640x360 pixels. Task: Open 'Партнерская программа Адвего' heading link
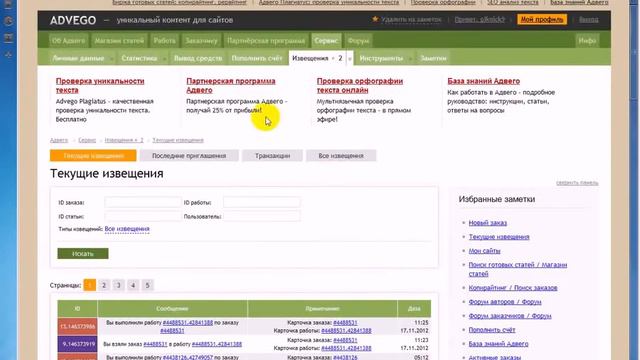coord(231,85)
